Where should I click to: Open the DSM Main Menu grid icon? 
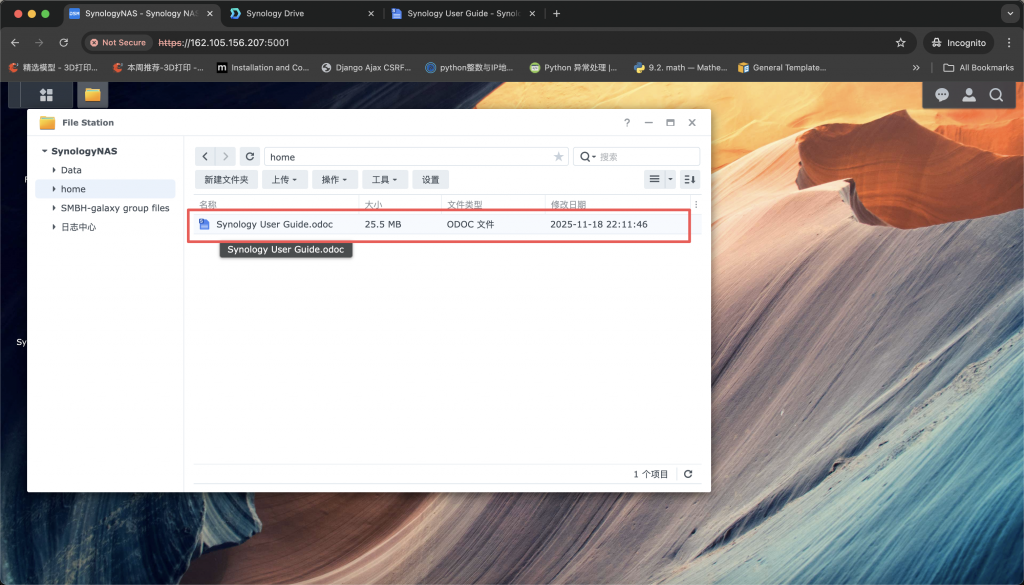pyautogui.click(x=46, y=95)
